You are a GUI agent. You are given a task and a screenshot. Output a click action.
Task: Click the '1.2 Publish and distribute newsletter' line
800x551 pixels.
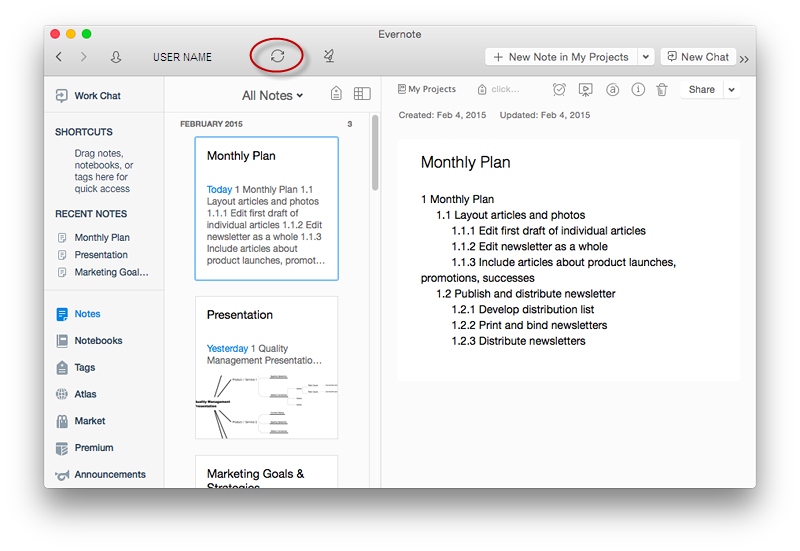tap(526, 294)
